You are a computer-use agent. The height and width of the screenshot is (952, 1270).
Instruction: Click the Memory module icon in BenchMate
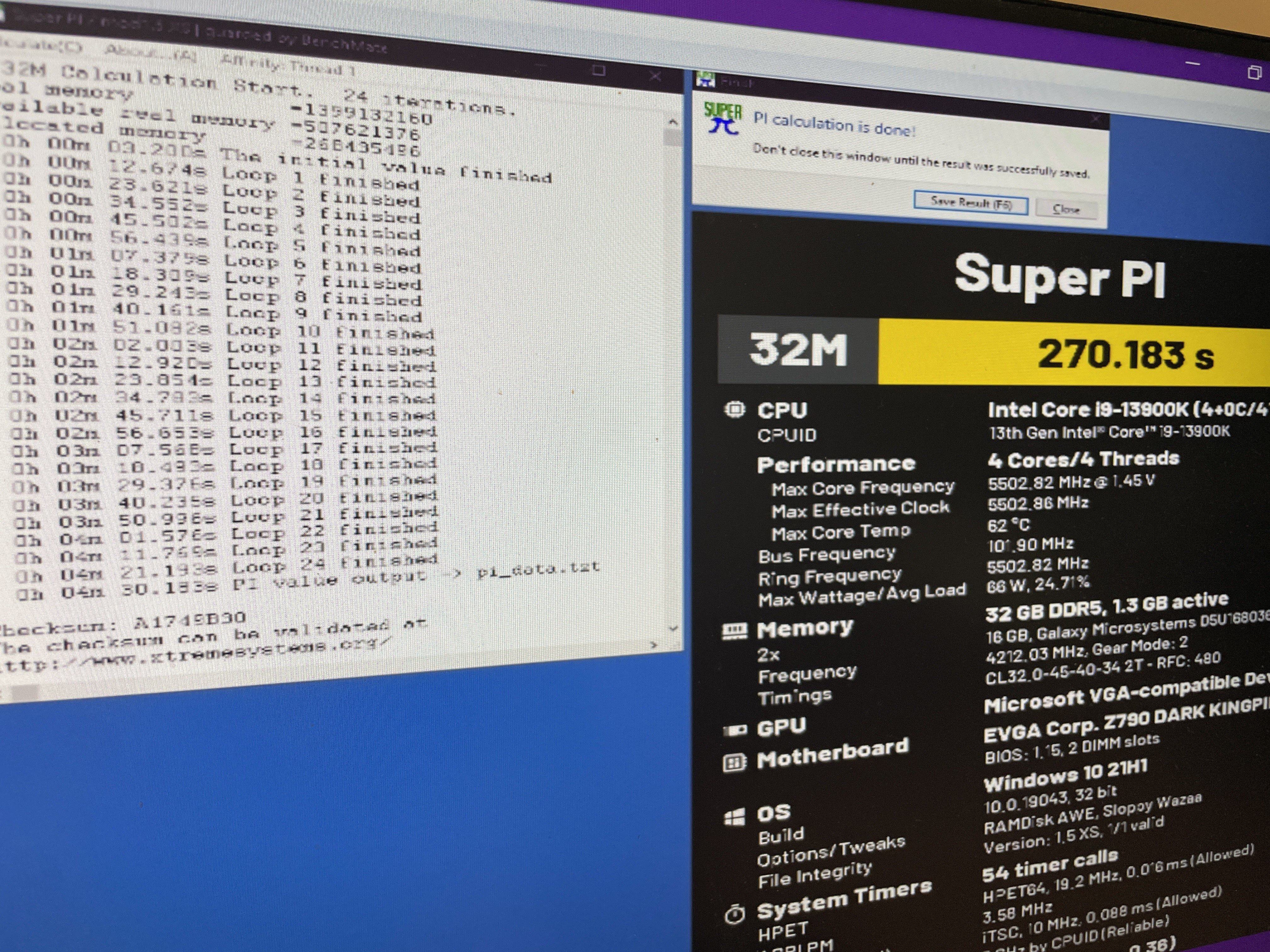(734, 631)
